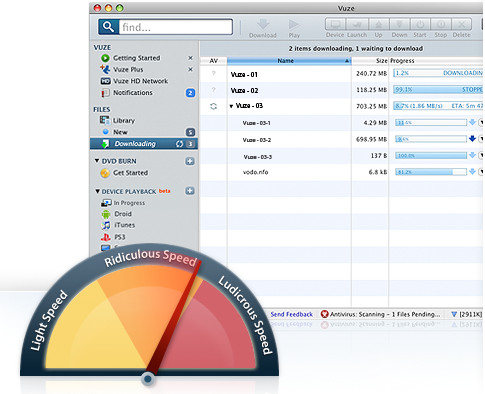
Task: Click the Play toolbar button
Action: click(x=294, y=28)
